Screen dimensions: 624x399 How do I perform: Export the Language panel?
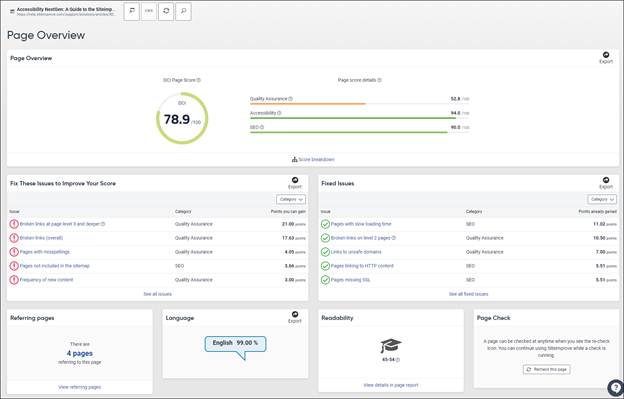pos(294,317)
